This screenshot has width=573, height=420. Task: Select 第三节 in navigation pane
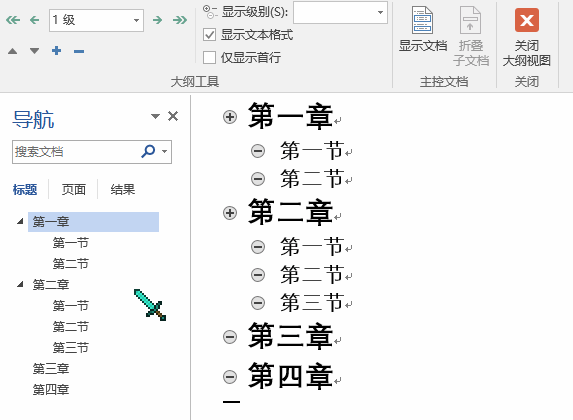tap(71, 348)
